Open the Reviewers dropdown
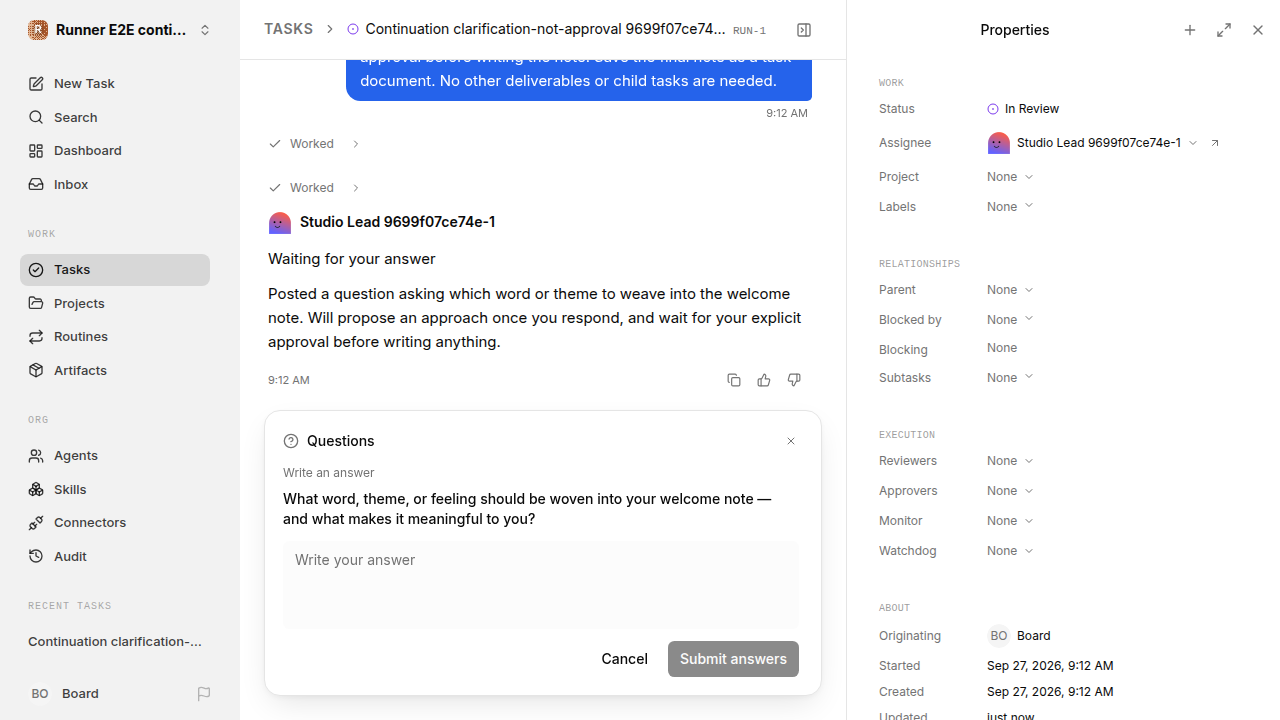Viewport: 1280px width, 720px height. click(x=1010, y=461)
